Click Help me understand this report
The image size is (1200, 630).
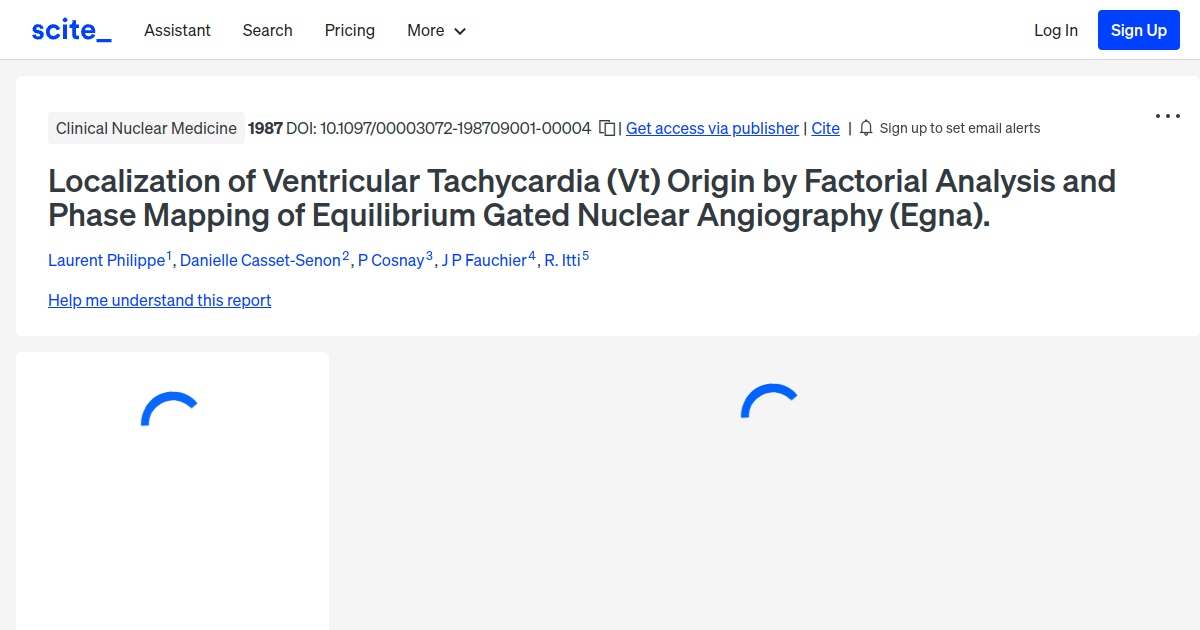click(x=159, y=300)
